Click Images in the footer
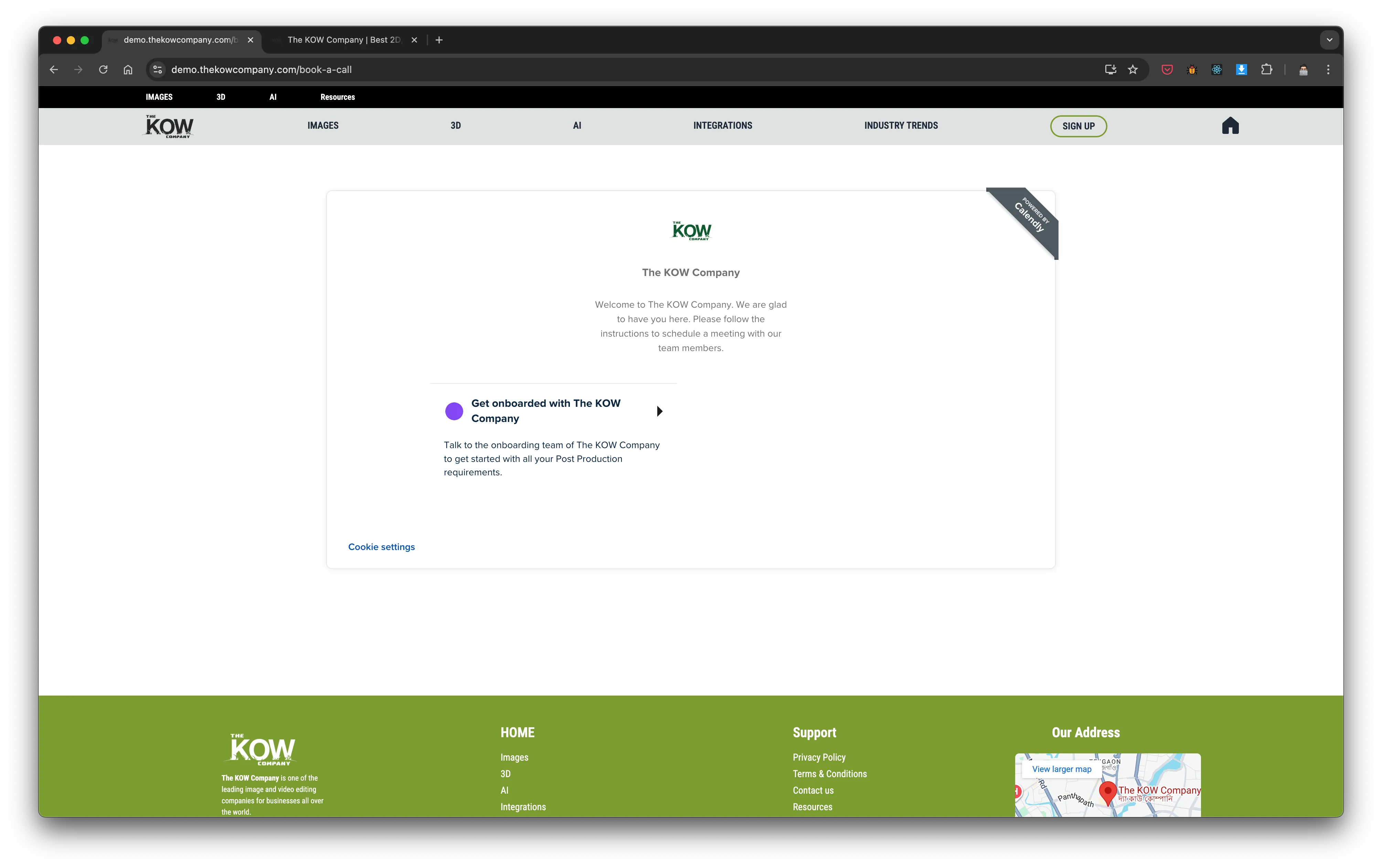The height and width of the screenshot is (868, 1382). tap(514, 757)
